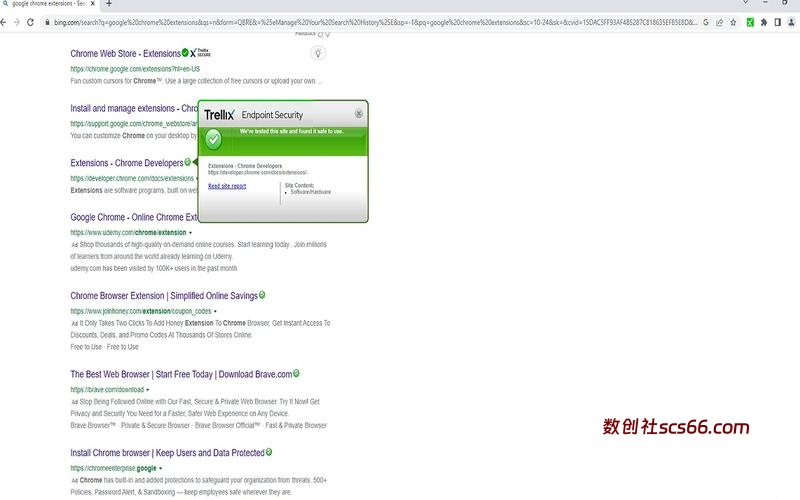Select the google chrome extensions tab
The height and width of the screenshot is (500, 800).
pos(45,5)
